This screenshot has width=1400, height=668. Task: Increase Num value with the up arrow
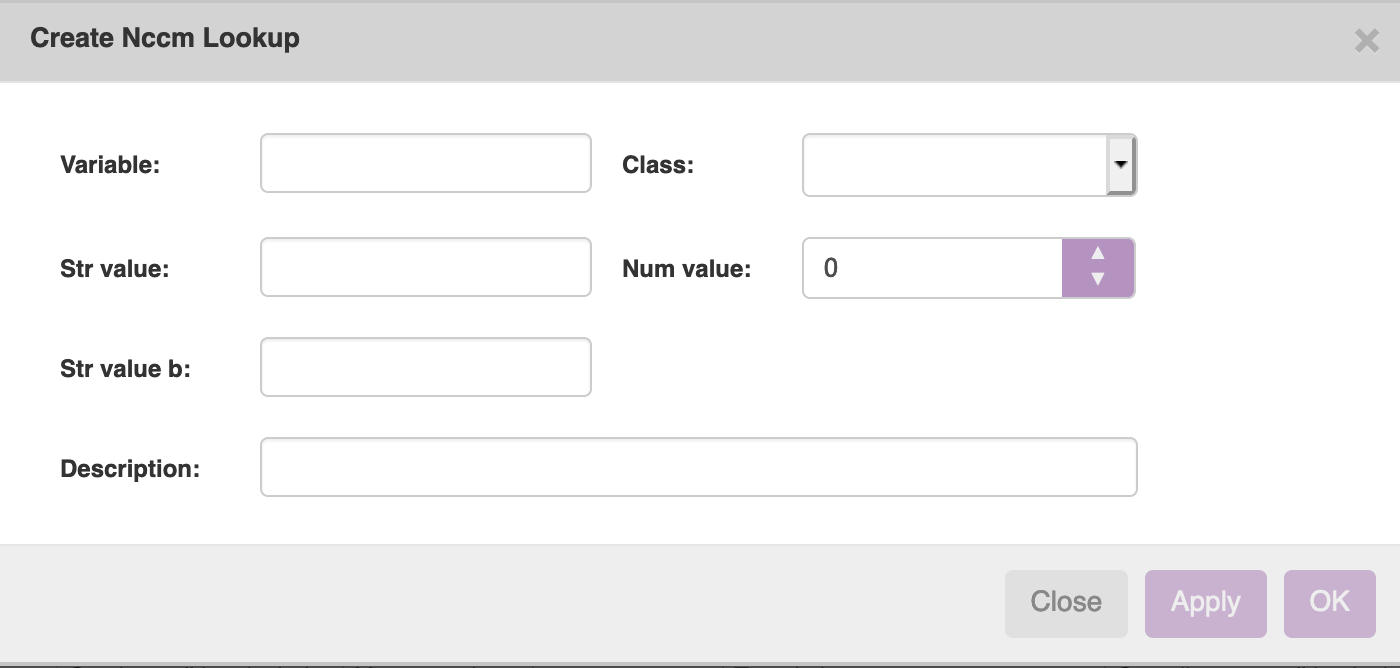point(1097,254)
